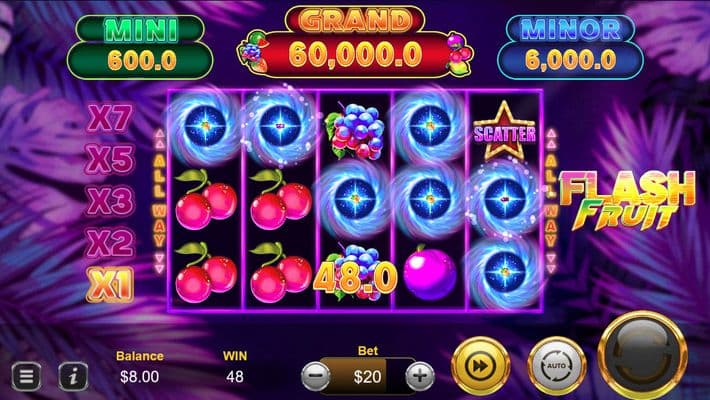Increase the bet with plus button

tap(420, 376)
